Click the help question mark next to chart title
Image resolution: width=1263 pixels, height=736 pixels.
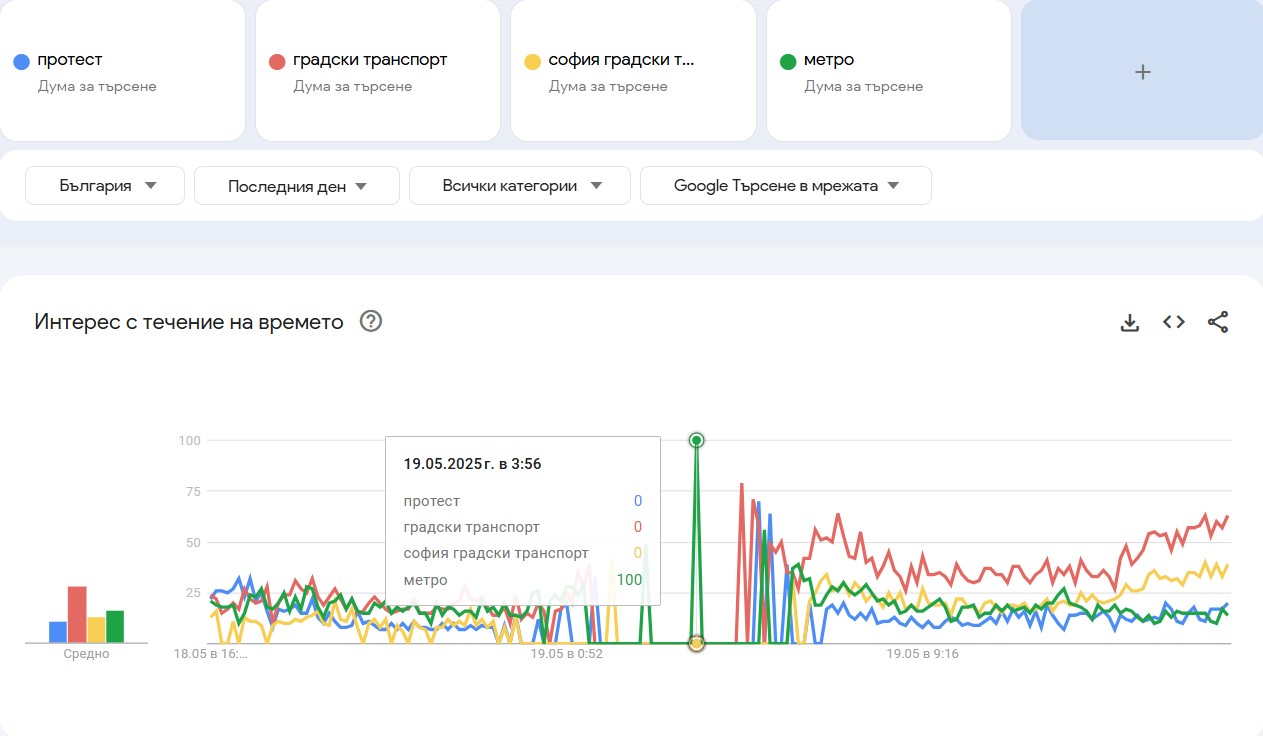[370, 321]
